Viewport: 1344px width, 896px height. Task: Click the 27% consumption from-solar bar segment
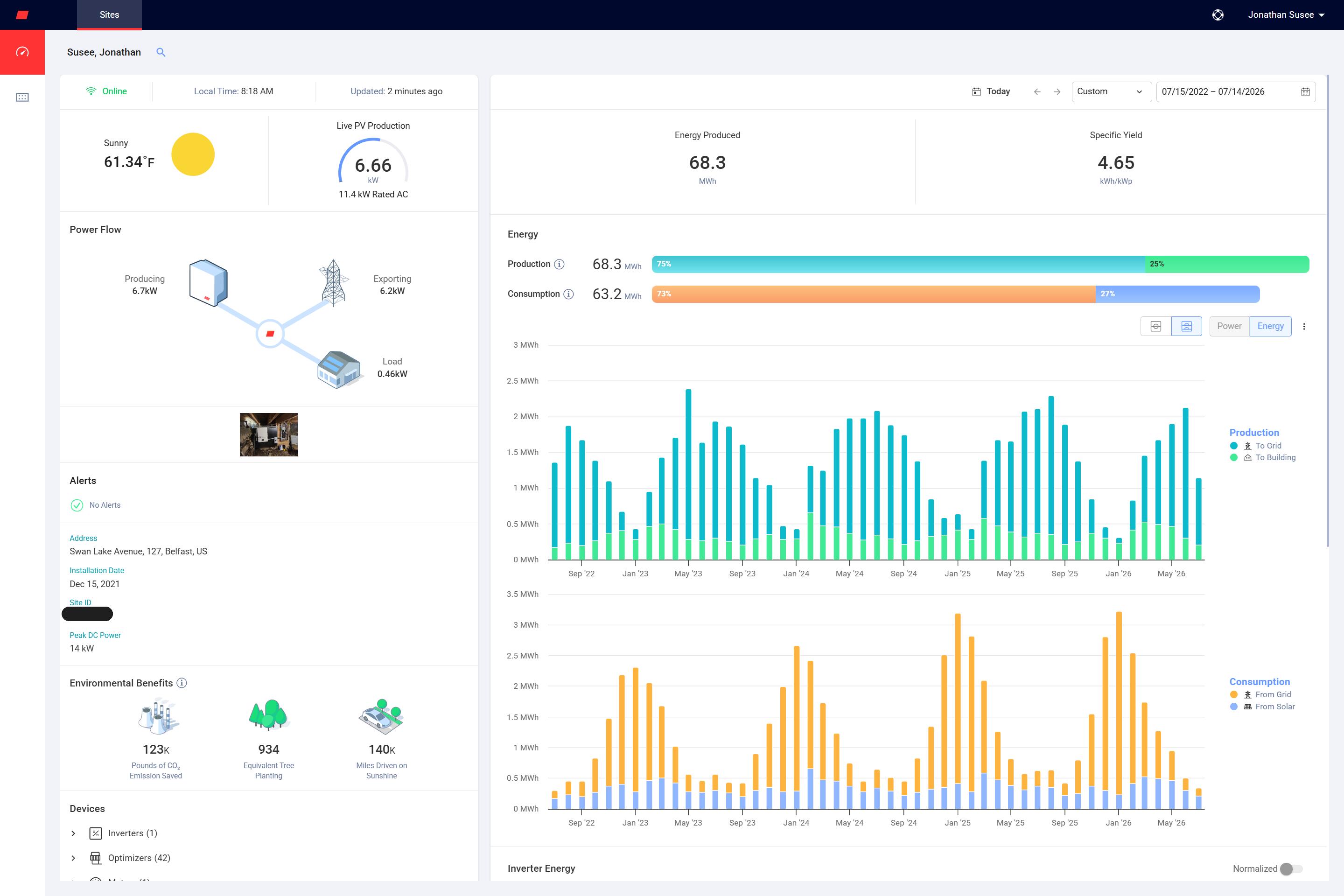[x=1177, y=294]
